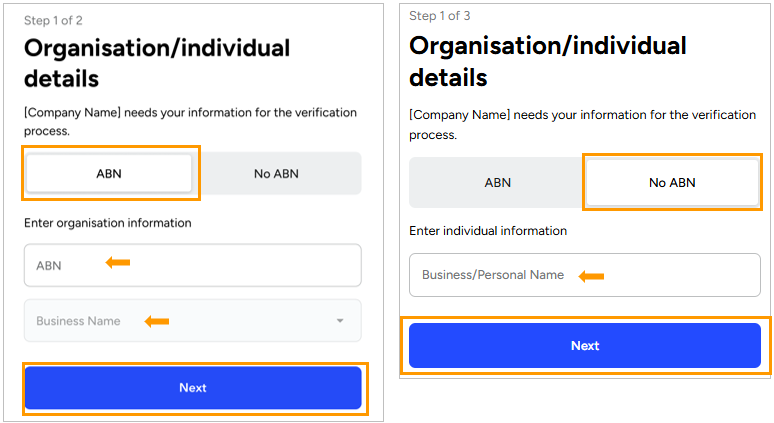This screenshot has height=423, width=774.
Task: Focus the Business/Personal Name input field
Action: click(x=585, y=275)
